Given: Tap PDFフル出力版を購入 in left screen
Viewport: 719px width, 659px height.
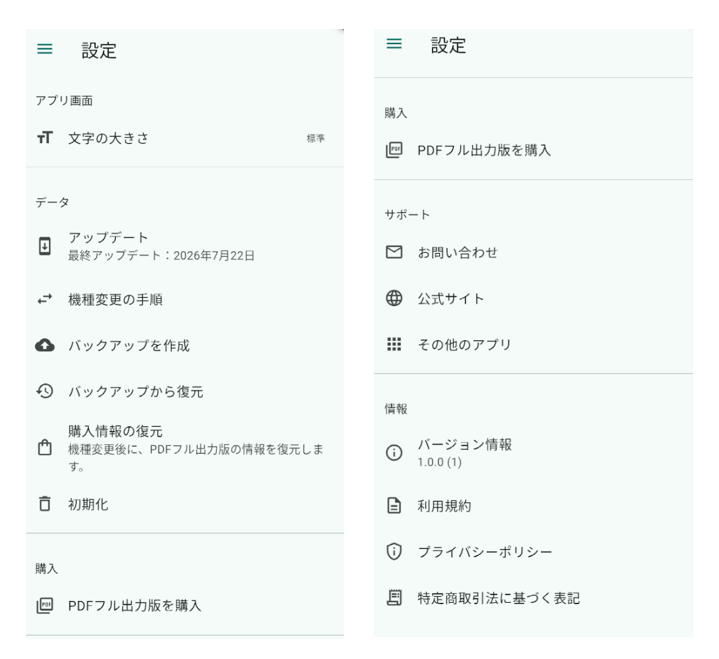Looking at the screenshot, I should coord(185,605).
